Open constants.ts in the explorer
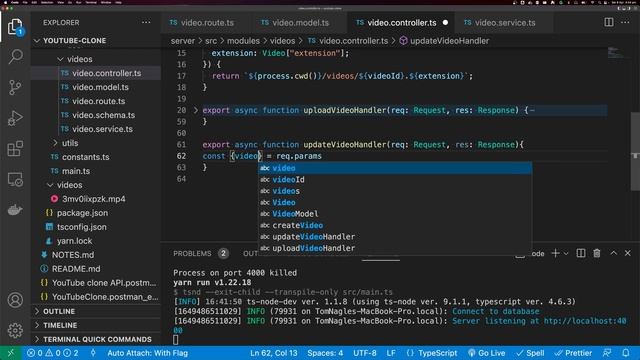 pos(85,157)
